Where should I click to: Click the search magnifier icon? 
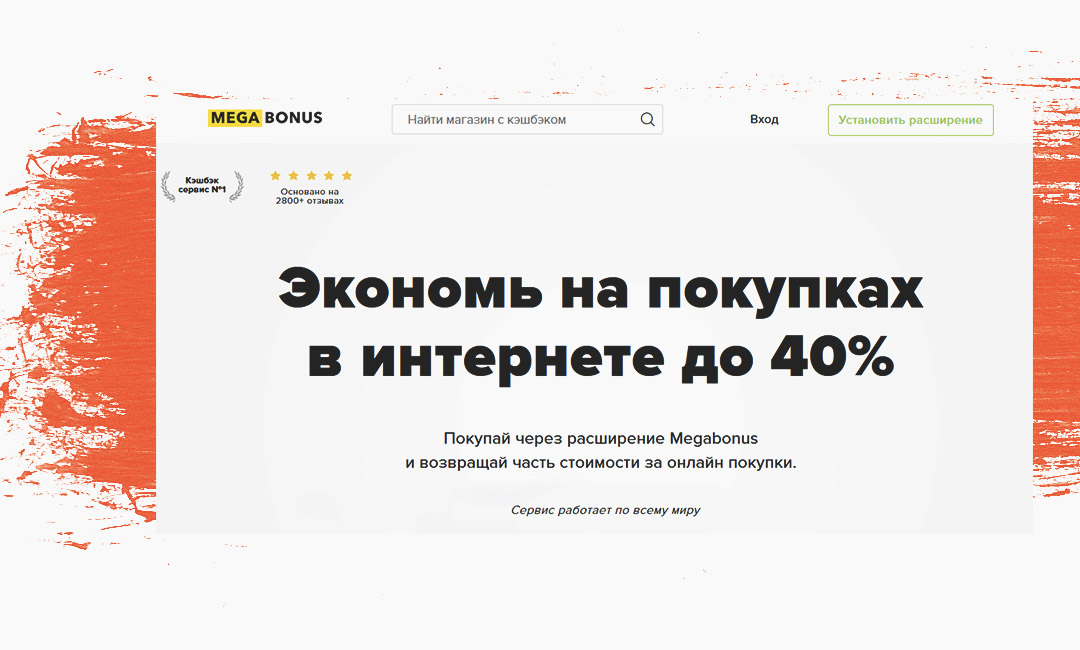point(647,119)
